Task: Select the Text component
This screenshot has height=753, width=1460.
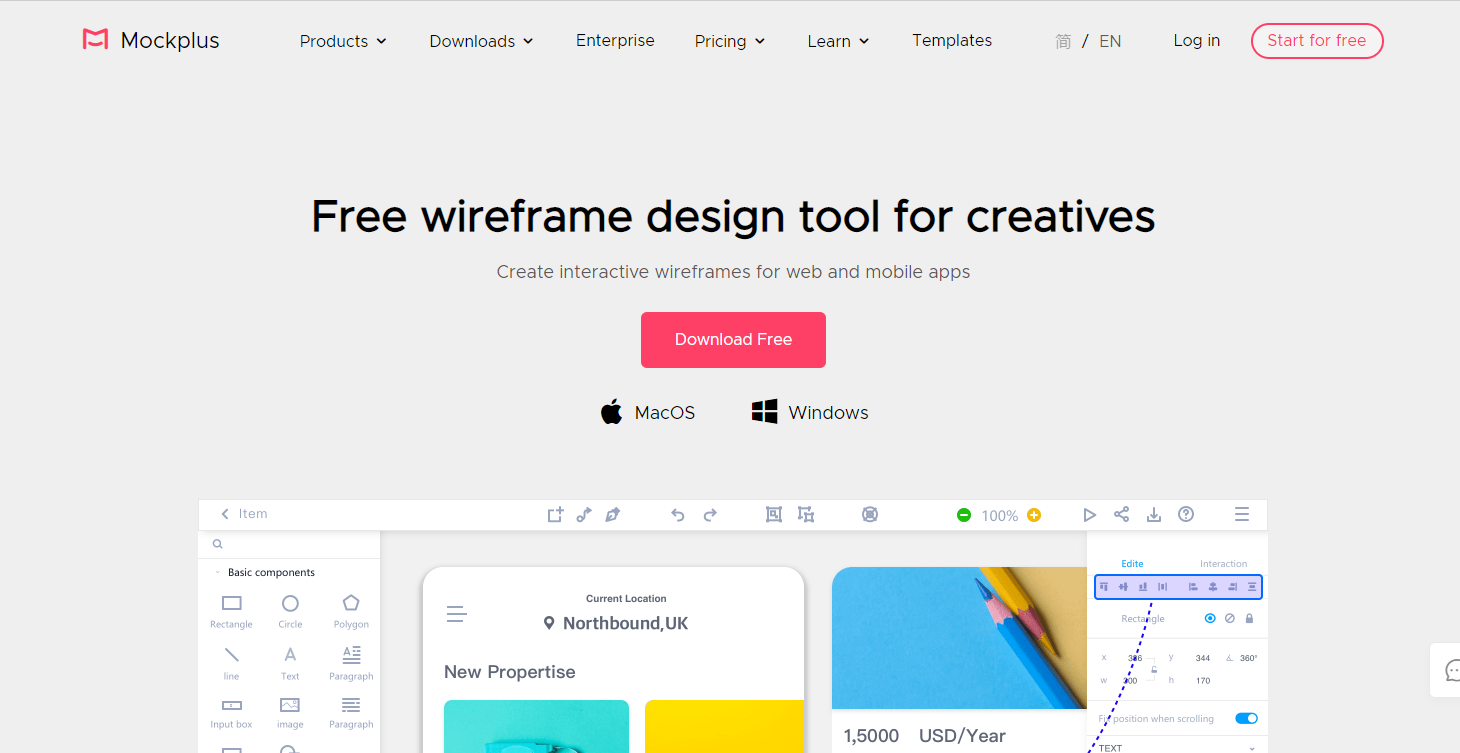Action: pos(290,663)
